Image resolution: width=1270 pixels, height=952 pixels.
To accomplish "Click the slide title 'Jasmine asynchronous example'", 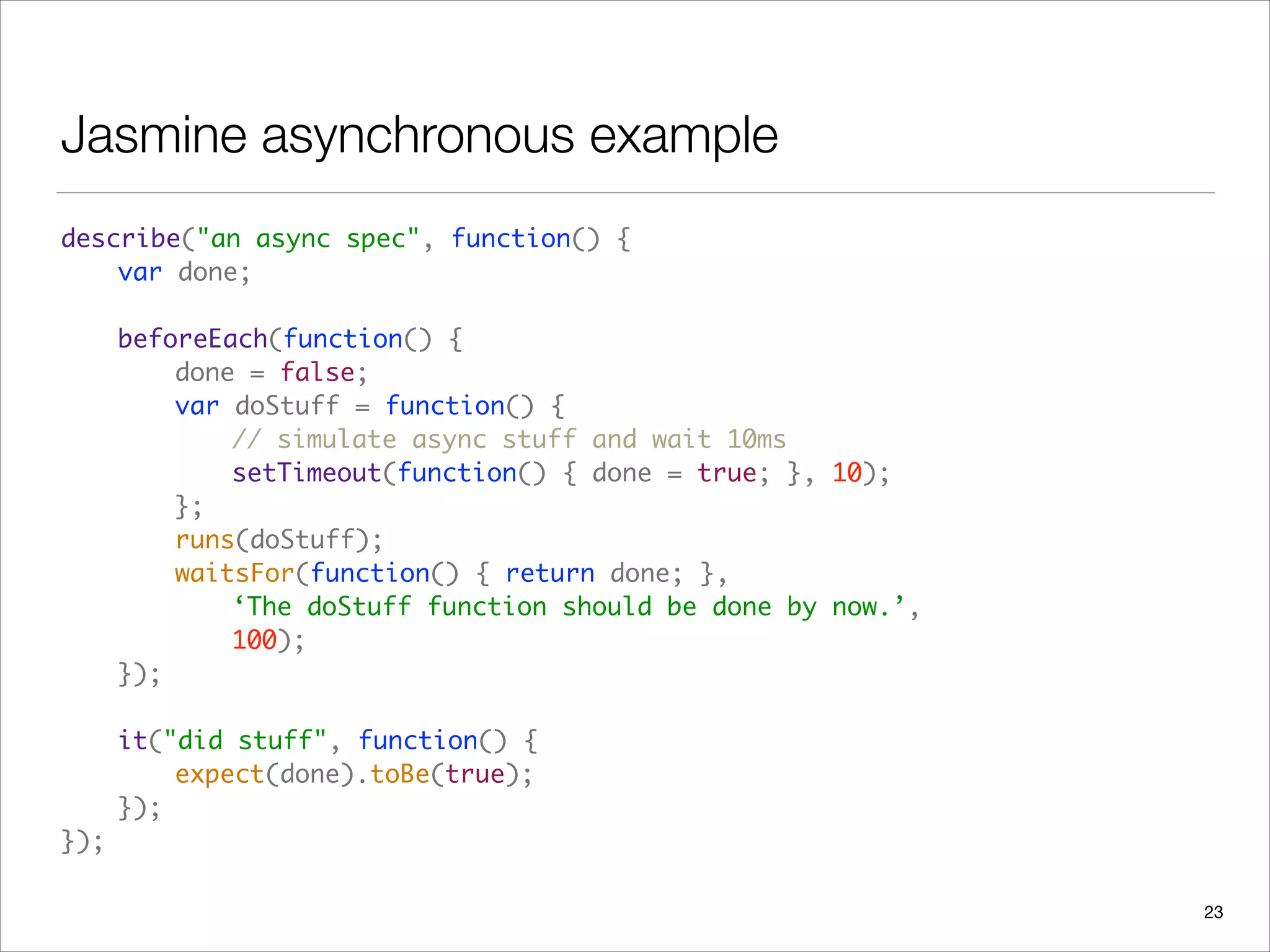I will tap(419, 136).
